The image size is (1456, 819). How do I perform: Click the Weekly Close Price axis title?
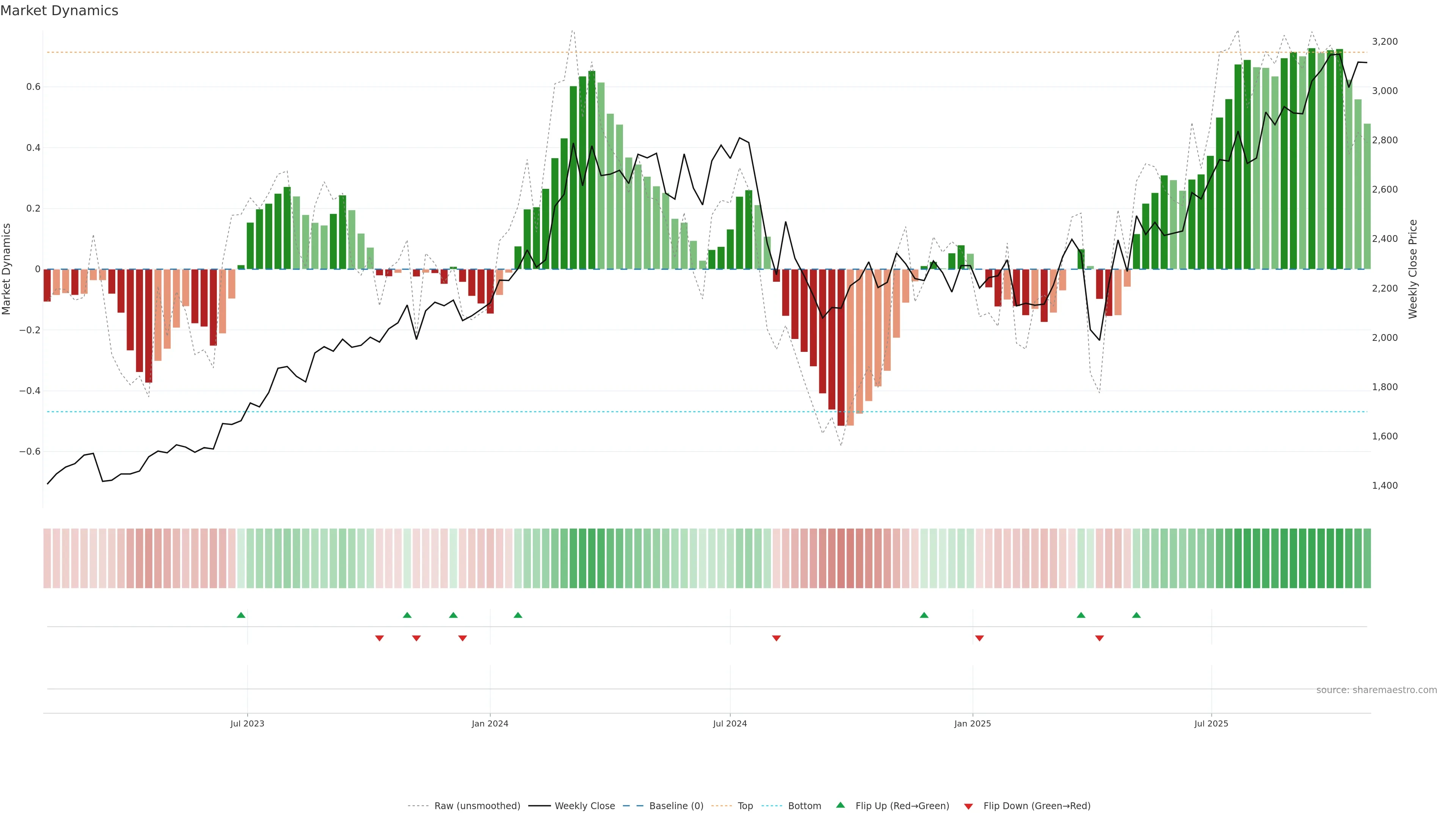pyautogui.click(x=1412, y=269)
